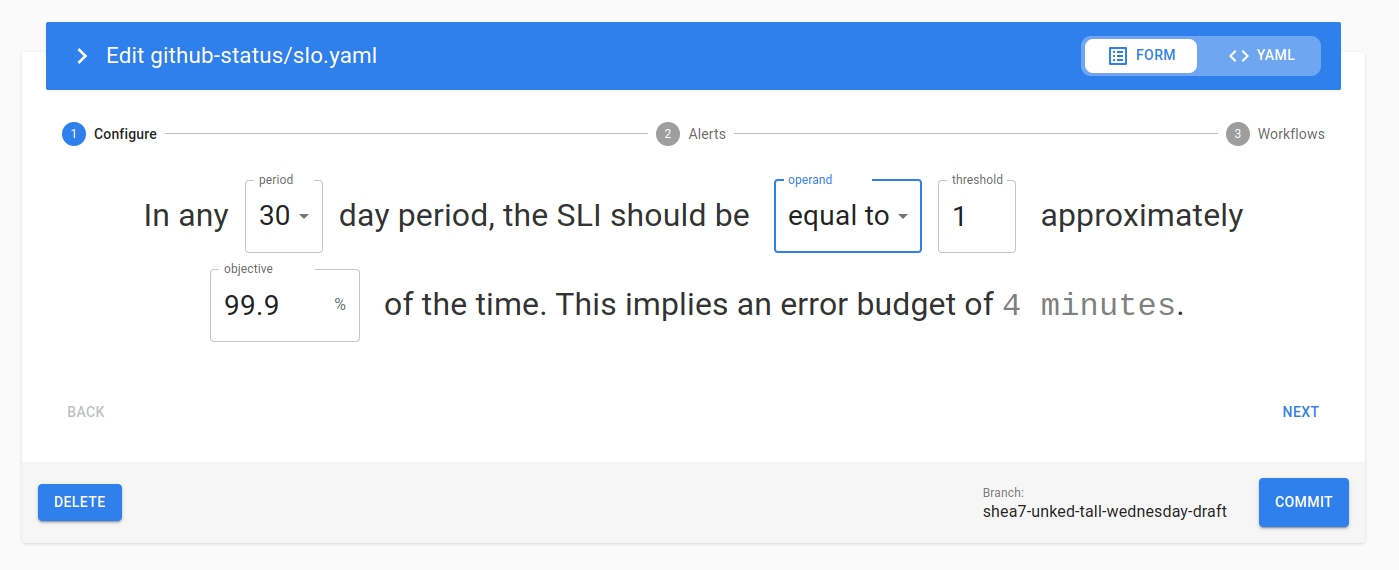Select the Configure step label
The image size is (1399, 570).
[125, 134]
